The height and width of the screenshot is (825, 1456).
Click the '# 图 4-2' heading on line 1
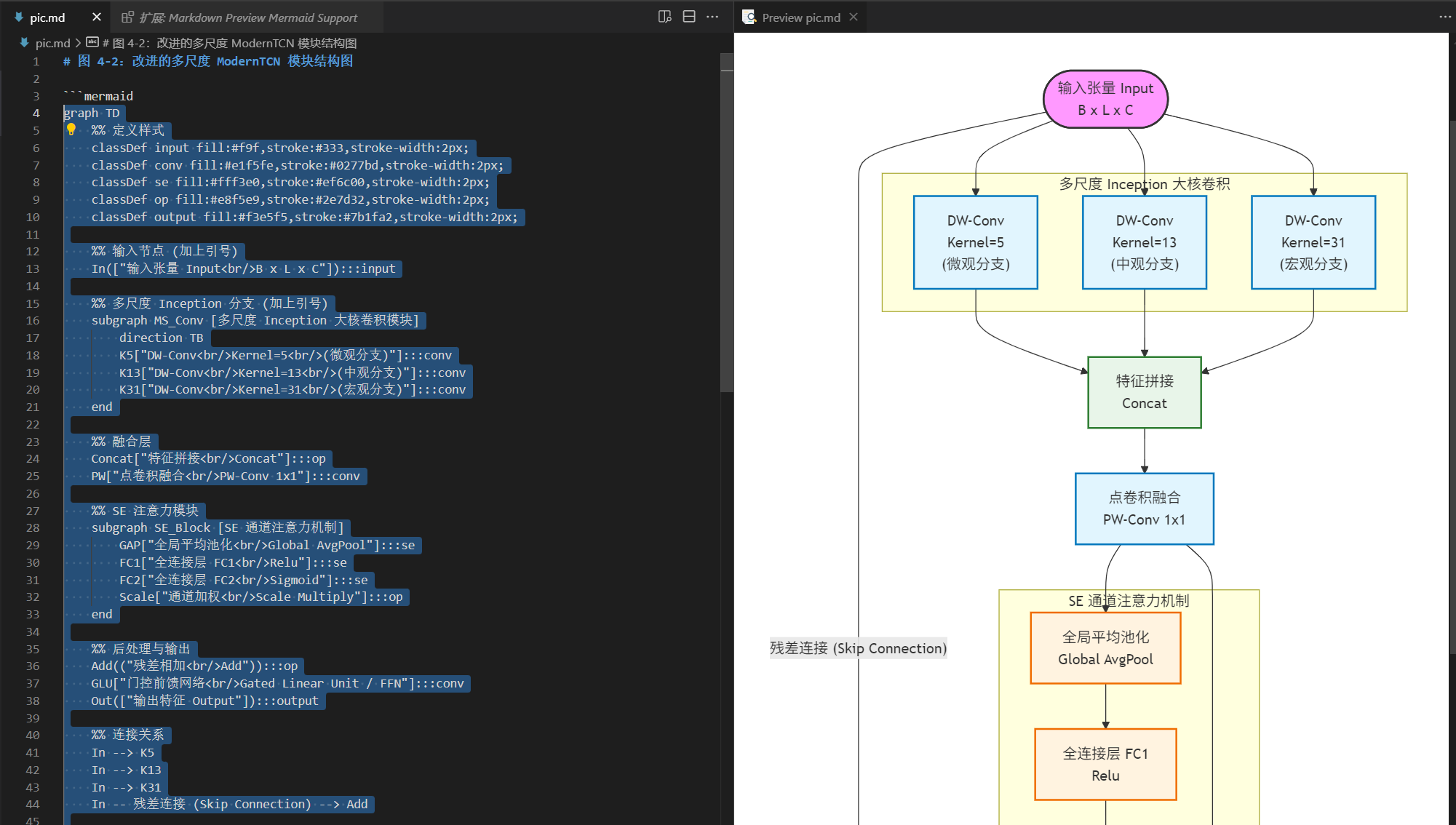coord(208,61)
